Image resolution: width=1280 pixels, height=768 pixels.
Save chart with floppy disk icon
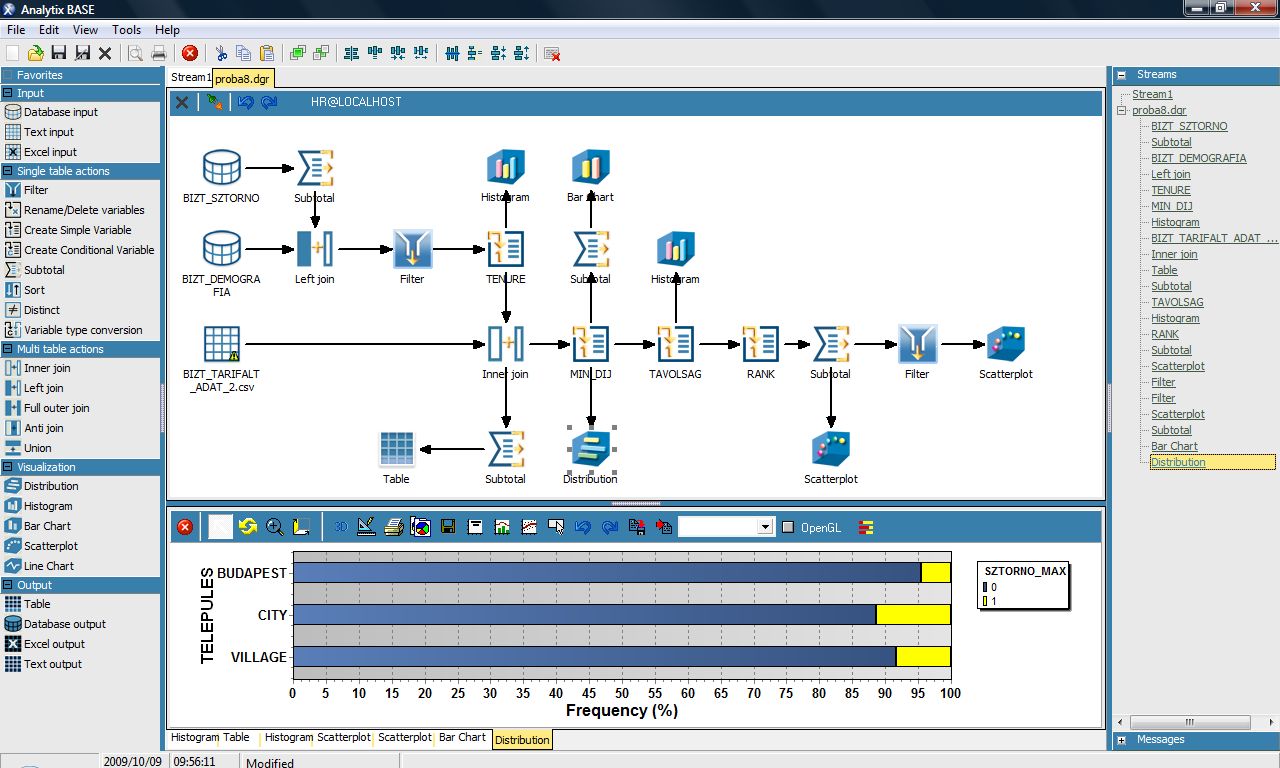pyautogui.click(x=448, y=526)
